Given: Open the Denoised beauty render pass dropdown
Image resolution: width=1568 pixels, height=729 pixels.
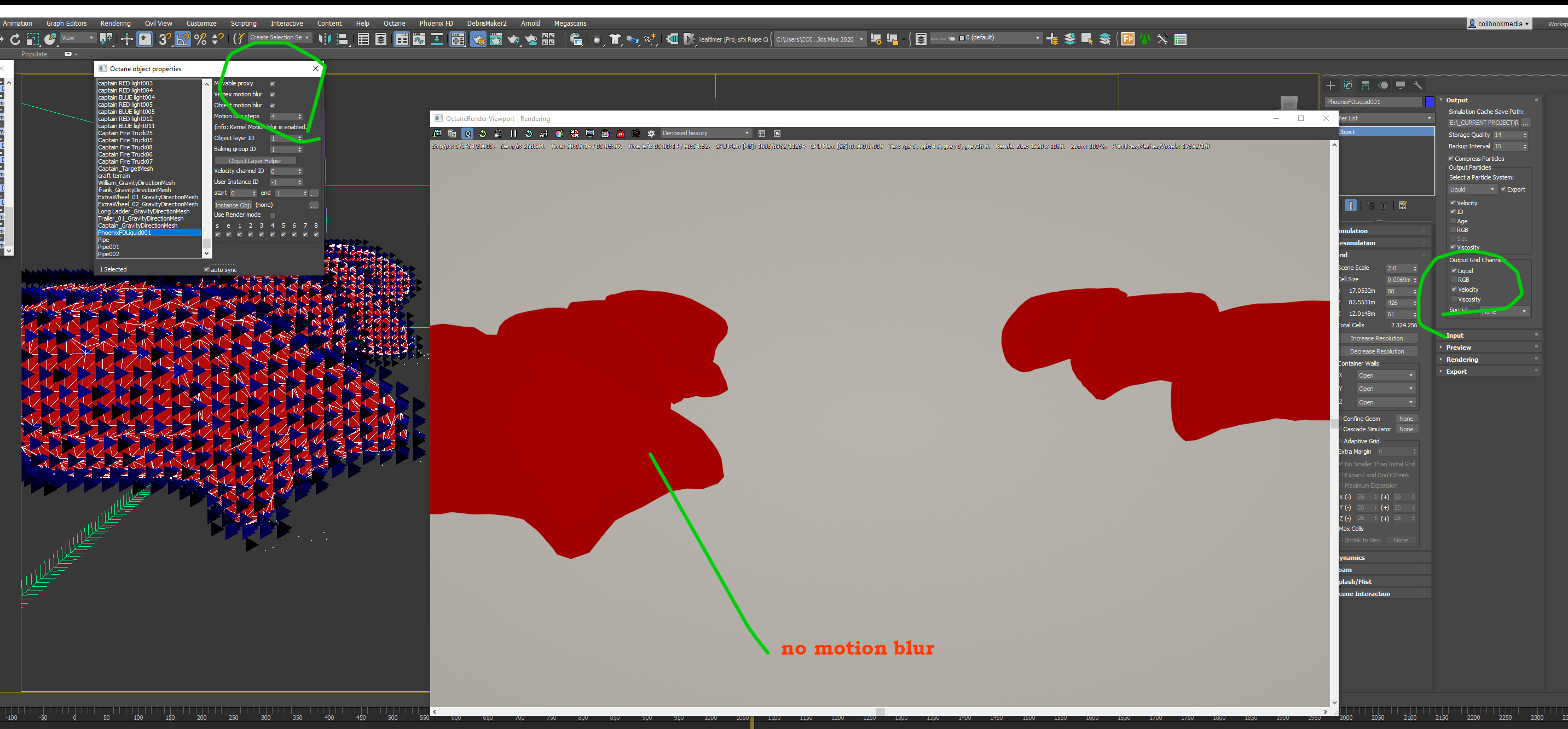Looking at the screenshot, I should point(705,133).
